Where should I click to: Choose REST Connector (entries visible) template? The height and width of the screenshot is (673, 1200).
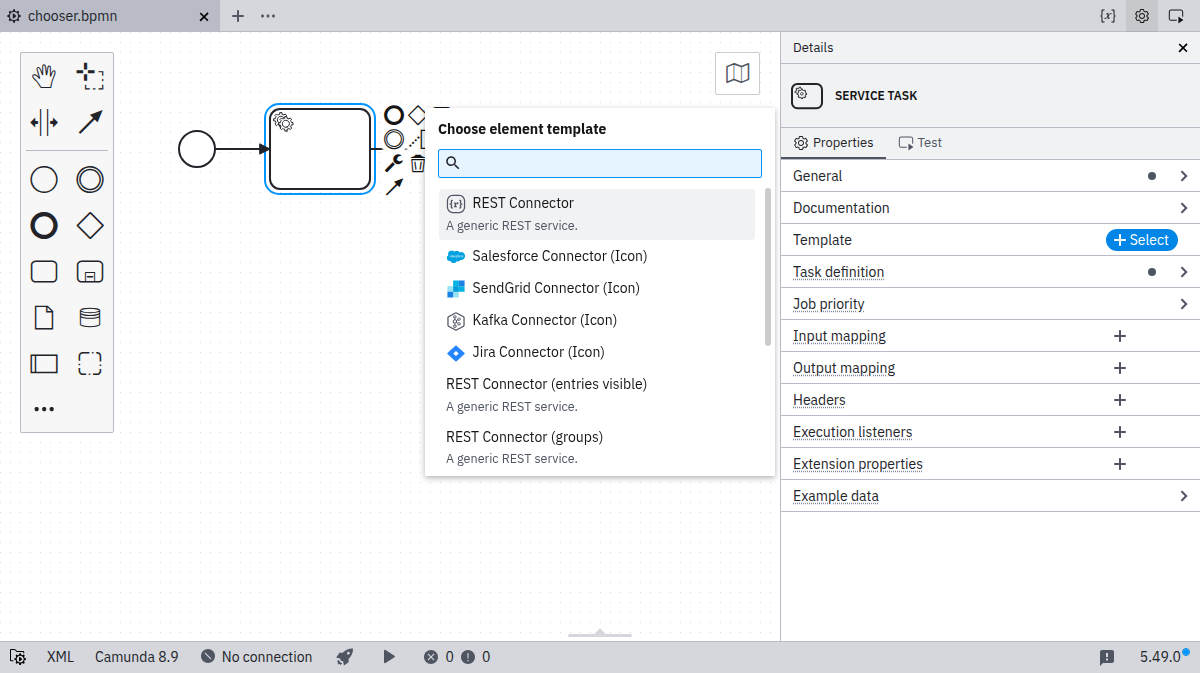597,395
